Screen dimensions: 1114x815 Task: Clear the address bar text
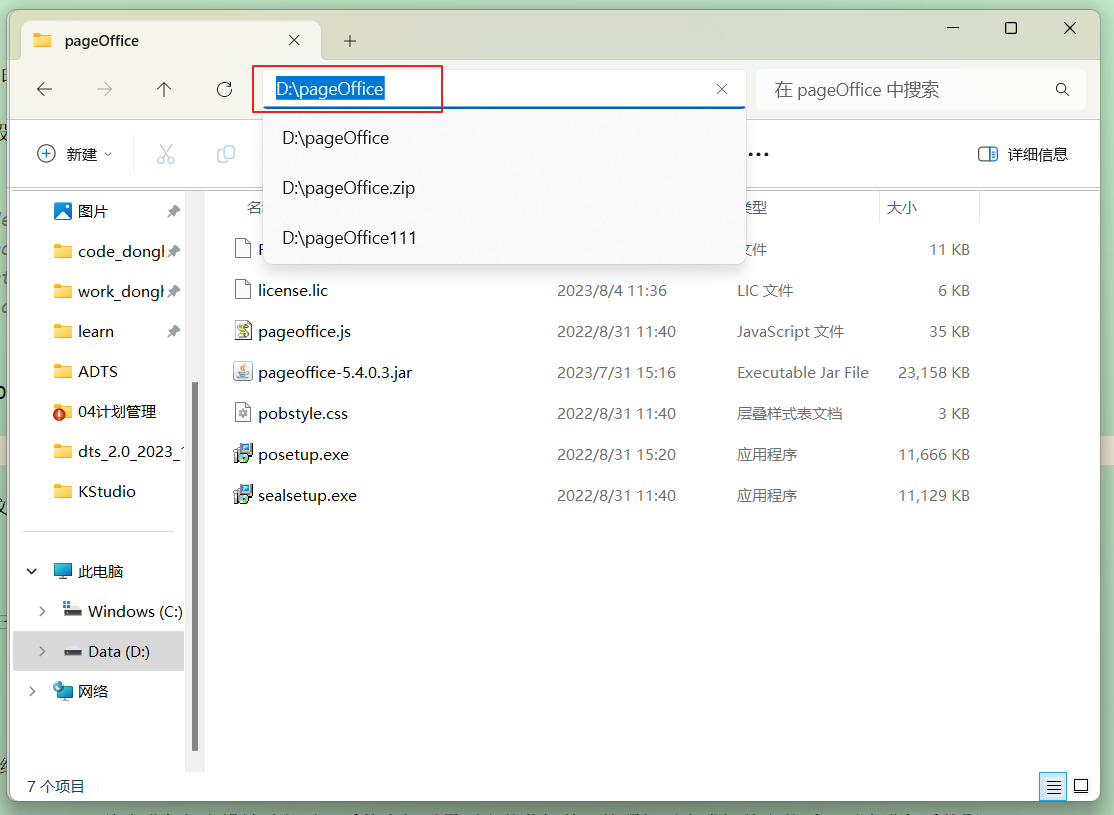(722, 89)
